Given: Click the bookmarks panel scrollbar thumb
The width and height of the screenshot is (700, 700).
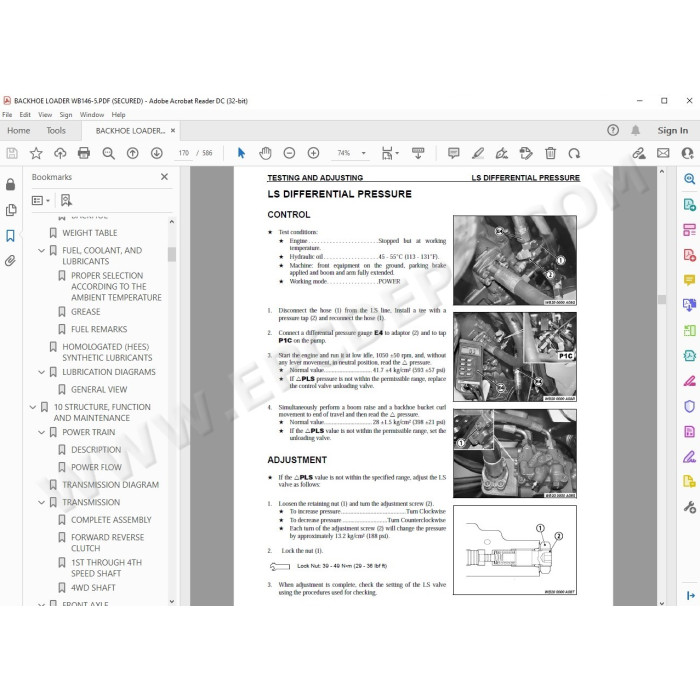Looking at the screenshot, I should (x=172, y=254).
